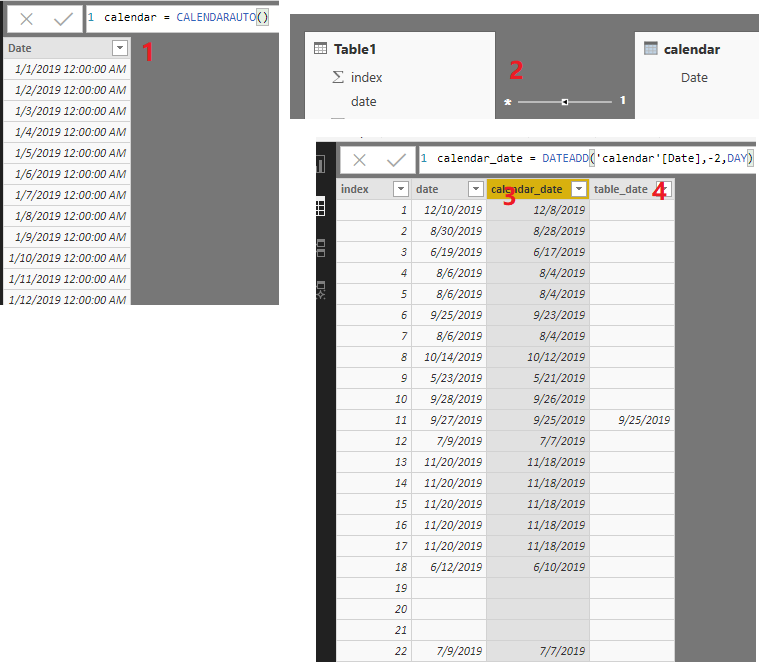This screenshot has width=759, height=664.
Task: Click calendar_date cell 9/26/2019
Action: 538,399
